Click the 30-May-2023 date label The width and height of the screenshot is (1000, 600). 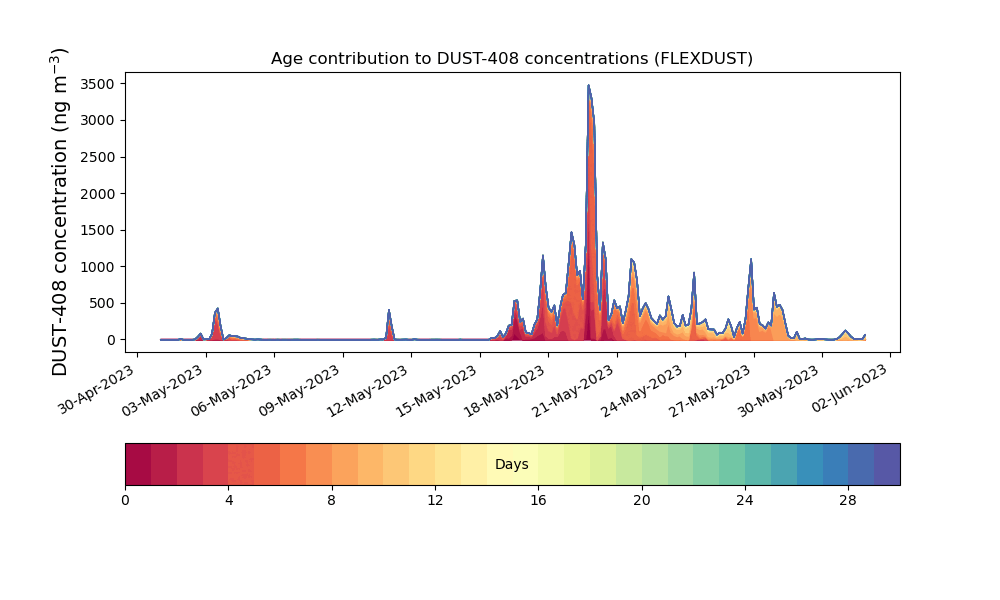[779, 390]
